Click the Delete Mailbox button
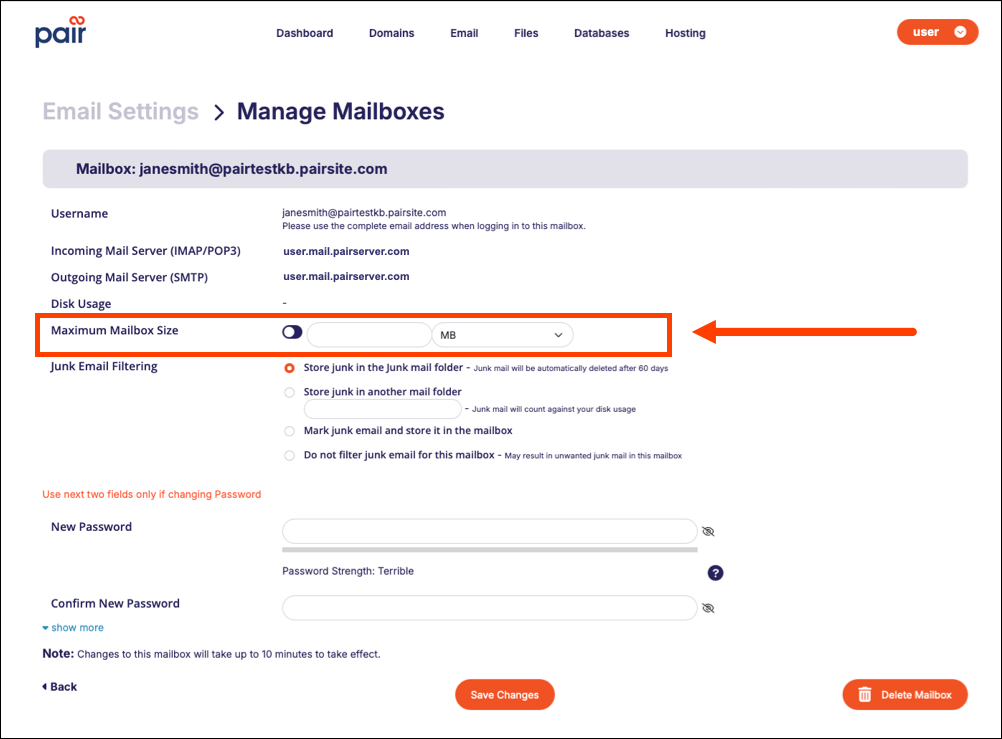This screenshot has height=739, width=1002. point(905,695)
